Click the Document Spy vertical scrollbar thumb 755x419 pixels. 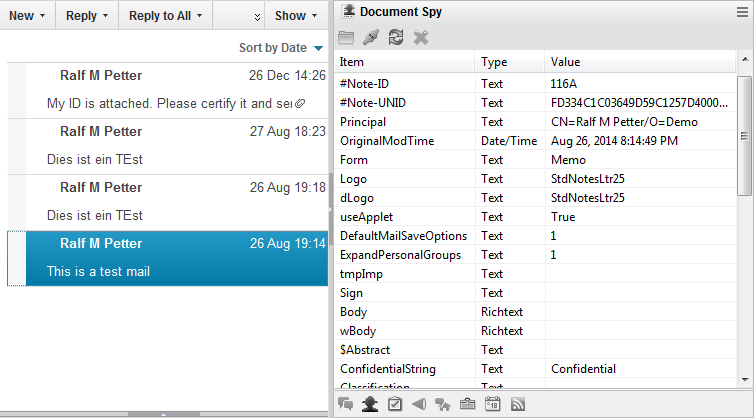(x=744, y=136)
